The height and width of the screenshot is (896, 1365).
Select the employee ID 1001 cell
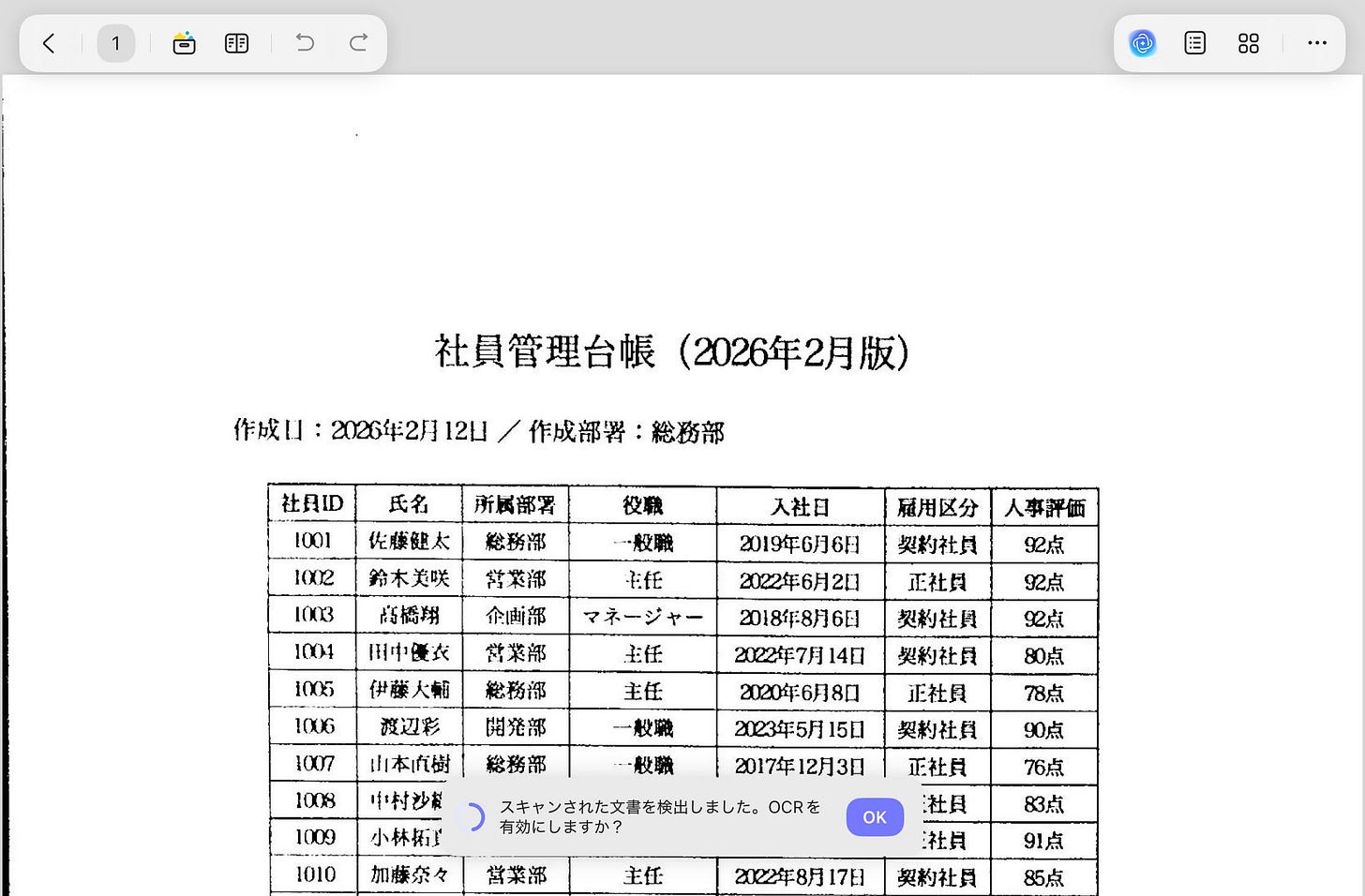tap(311, 542)
